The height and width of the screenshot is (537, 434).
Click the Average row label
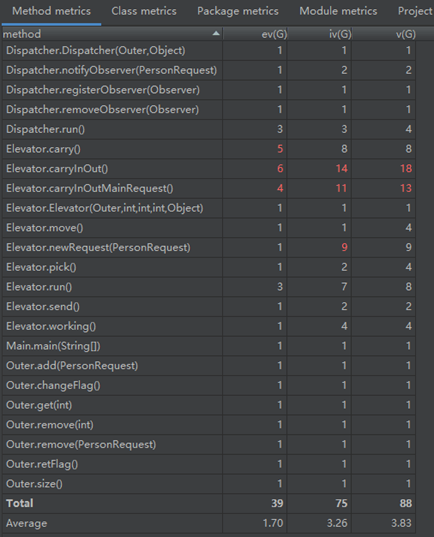coord(27,523)
